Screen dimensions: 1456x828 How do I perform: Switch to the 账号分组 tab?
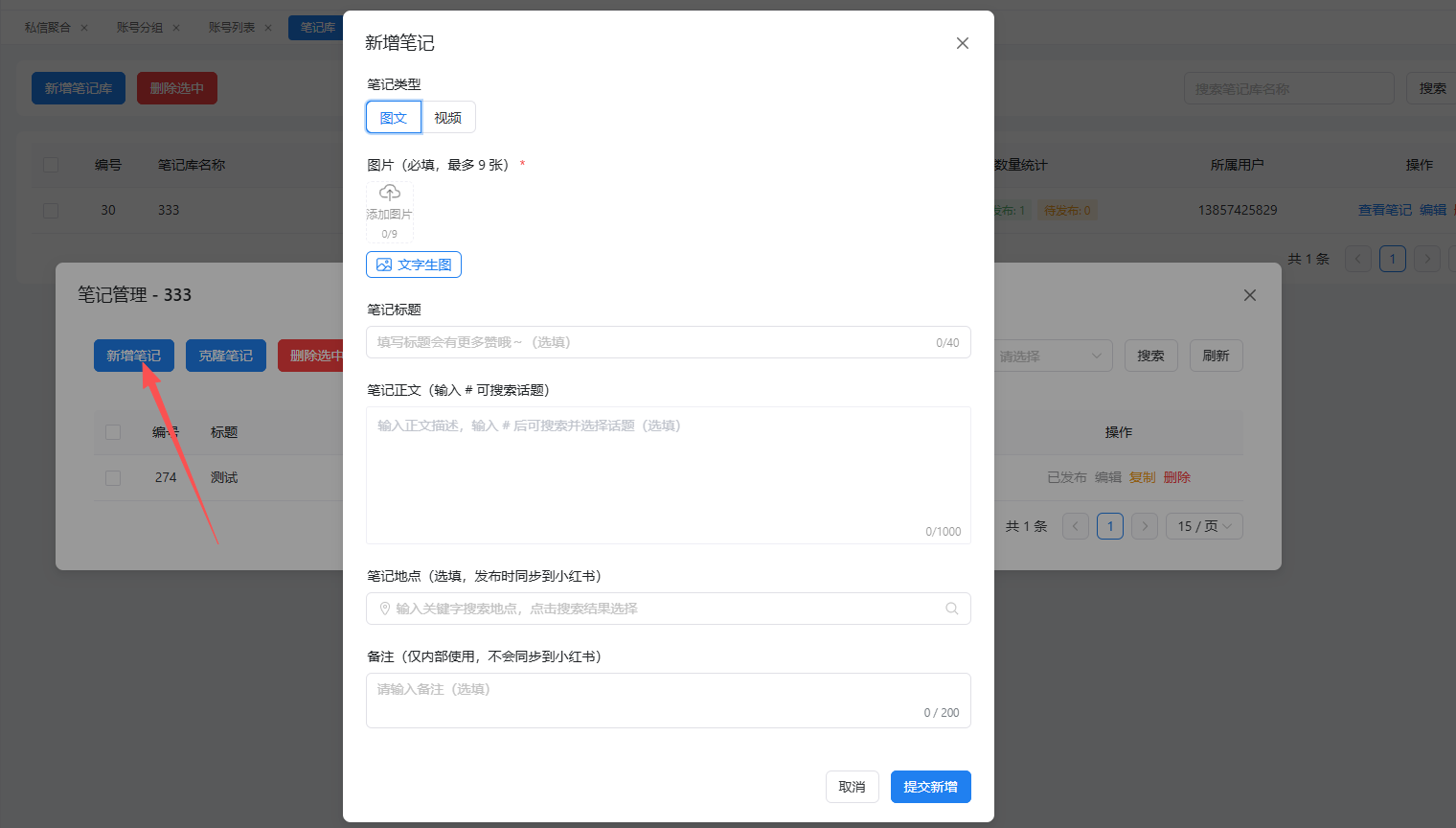[140, 27]
